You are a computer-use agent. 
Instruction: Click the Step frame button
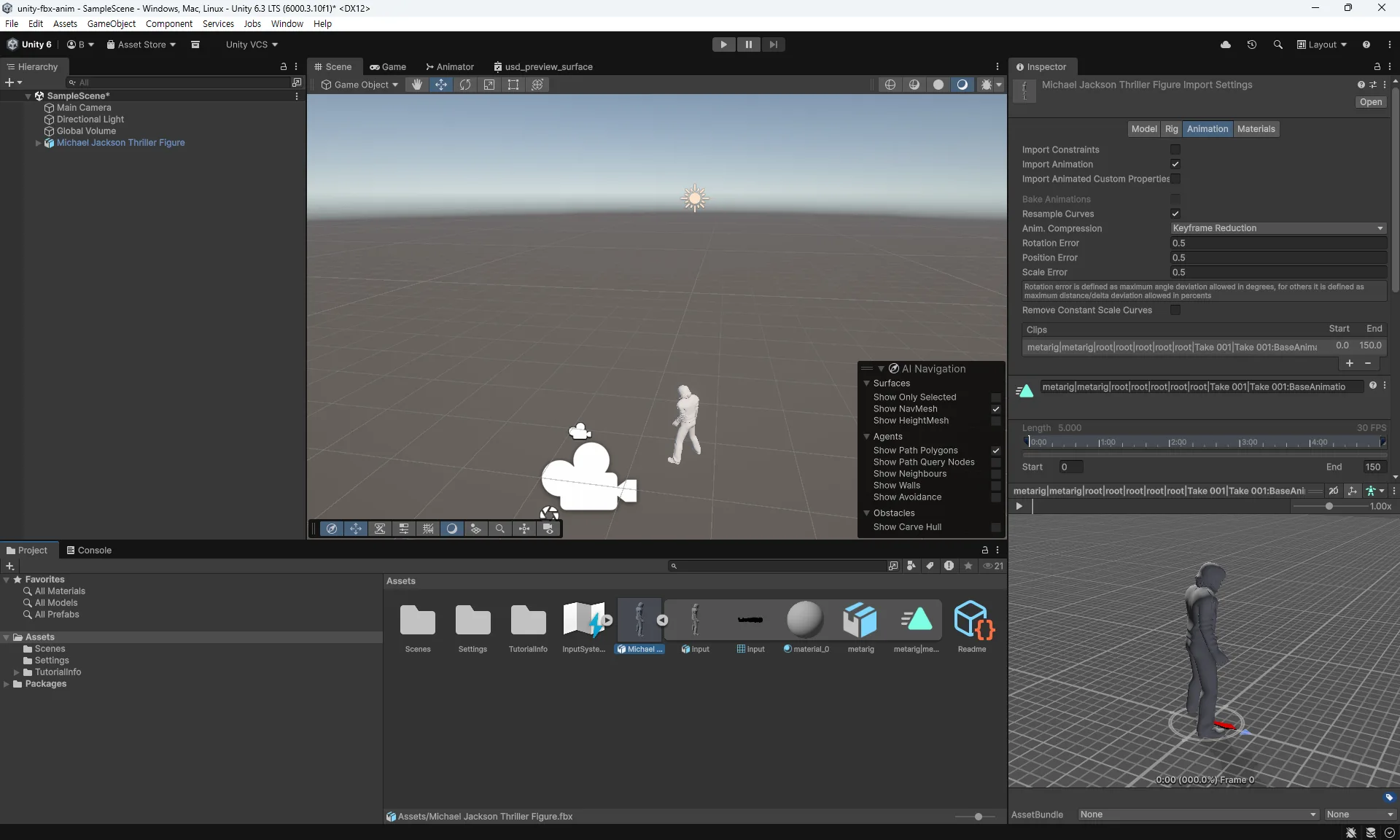coord(773,44)
